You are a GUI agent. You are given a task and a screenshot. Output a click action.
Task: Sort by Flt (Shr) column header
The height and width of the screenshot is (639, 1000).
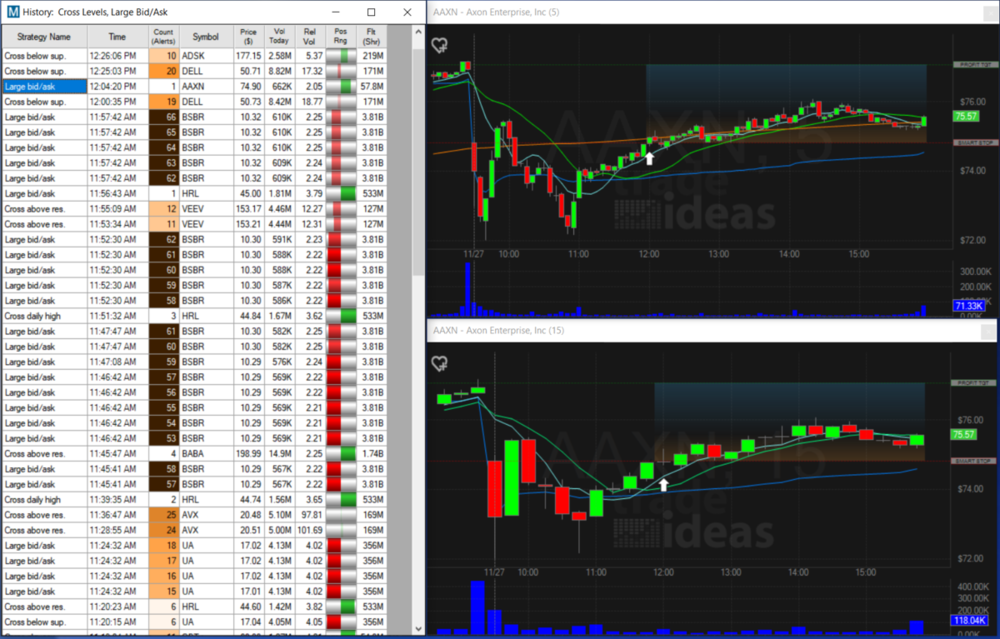point(371,37)
